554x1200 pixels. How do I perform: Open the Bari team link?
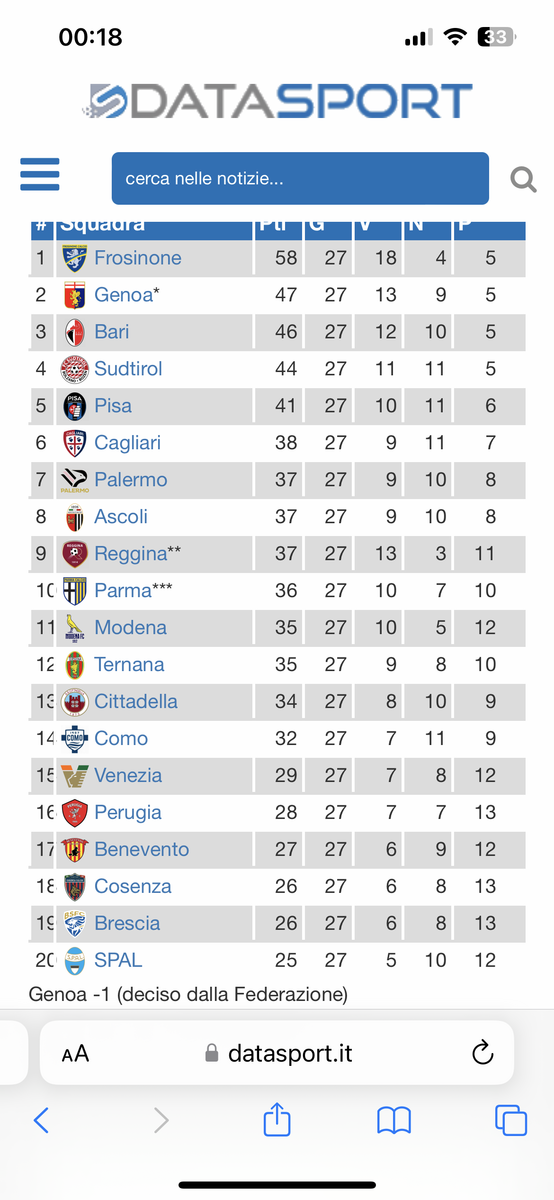pos(112,331)
